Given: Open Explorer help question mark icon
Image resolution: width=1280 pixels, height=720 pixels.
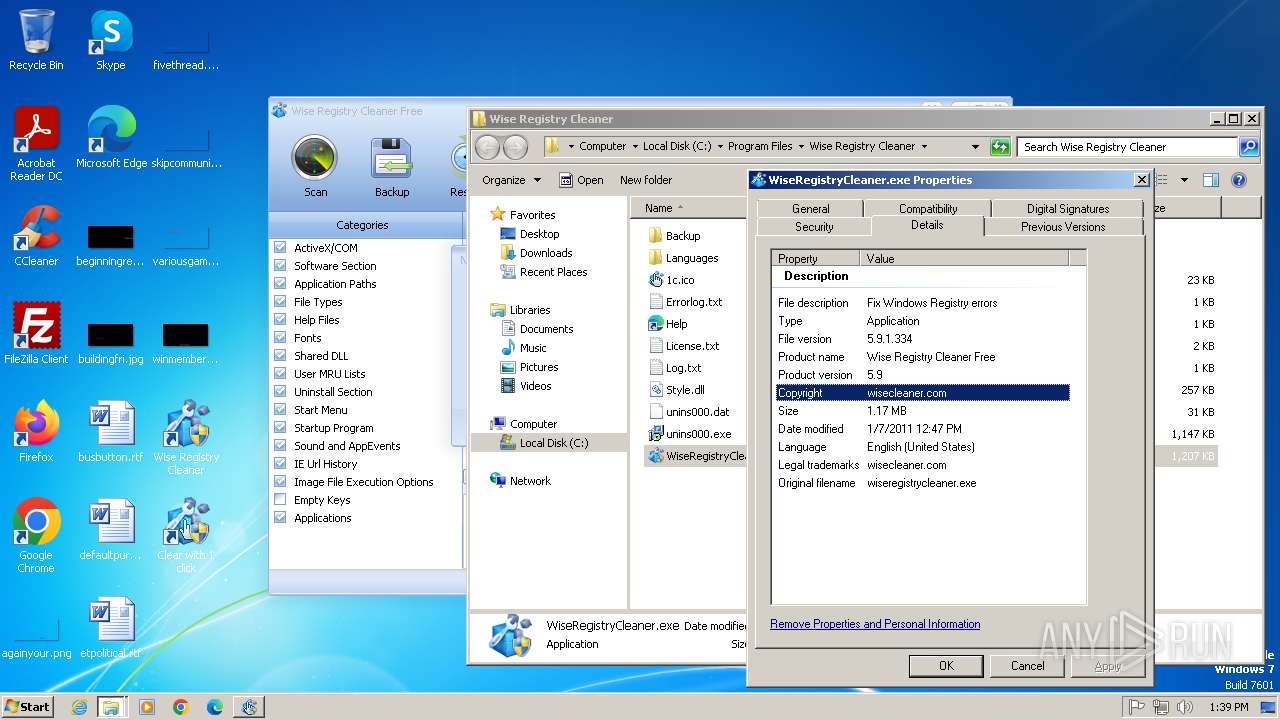Looking at the screenshot, I should click(1238, 180).
